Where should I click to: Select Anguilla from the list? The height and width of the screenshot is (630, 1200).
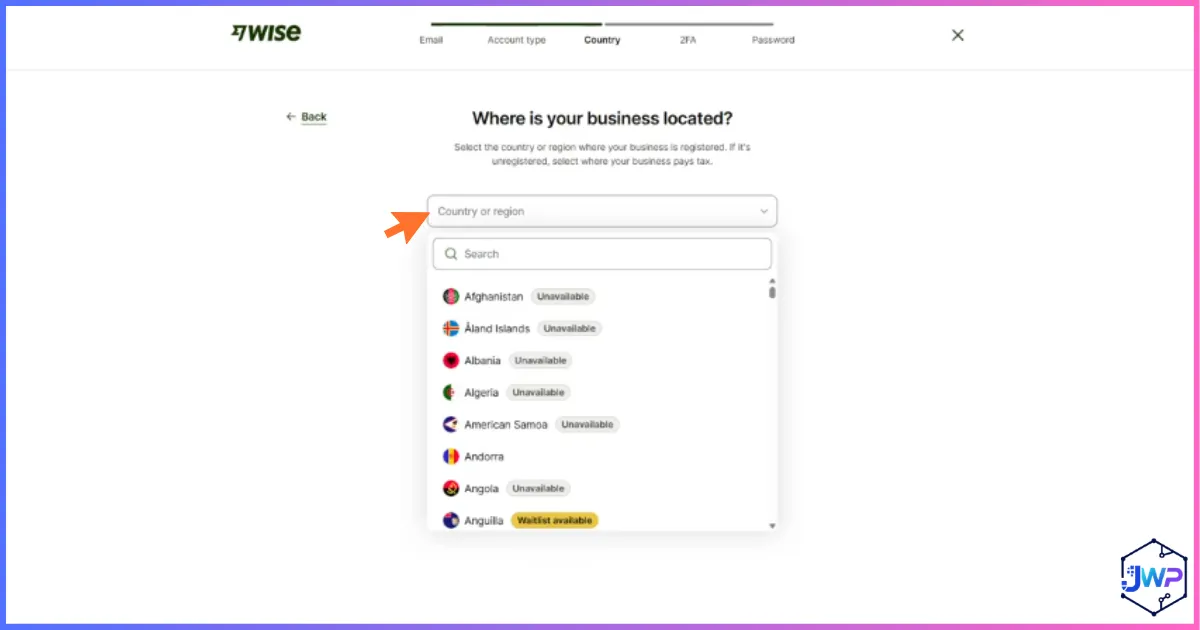pos(602,520)
